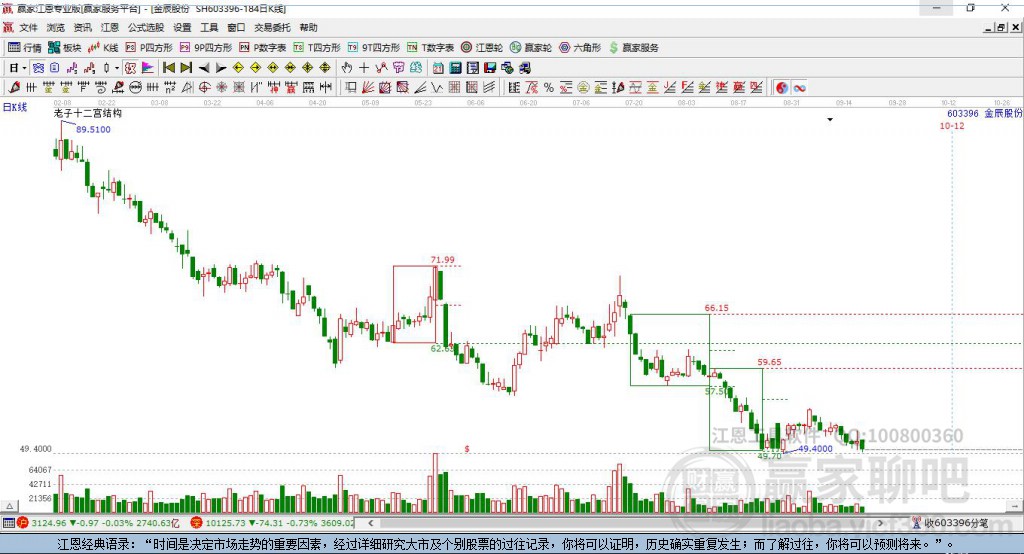Click the red 10-12 date marker
1024x554 pixels.
pos(952,125)
